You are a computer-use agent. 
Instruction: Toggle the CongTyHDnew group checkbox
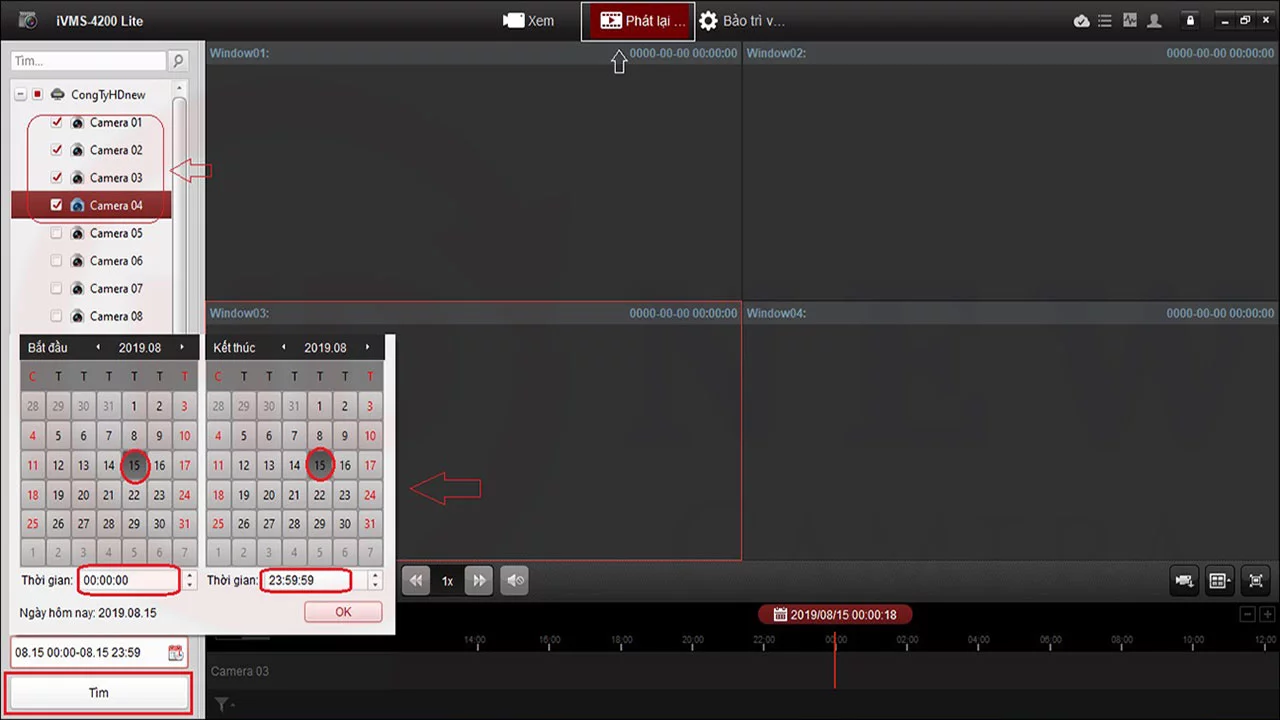[38, 95]
